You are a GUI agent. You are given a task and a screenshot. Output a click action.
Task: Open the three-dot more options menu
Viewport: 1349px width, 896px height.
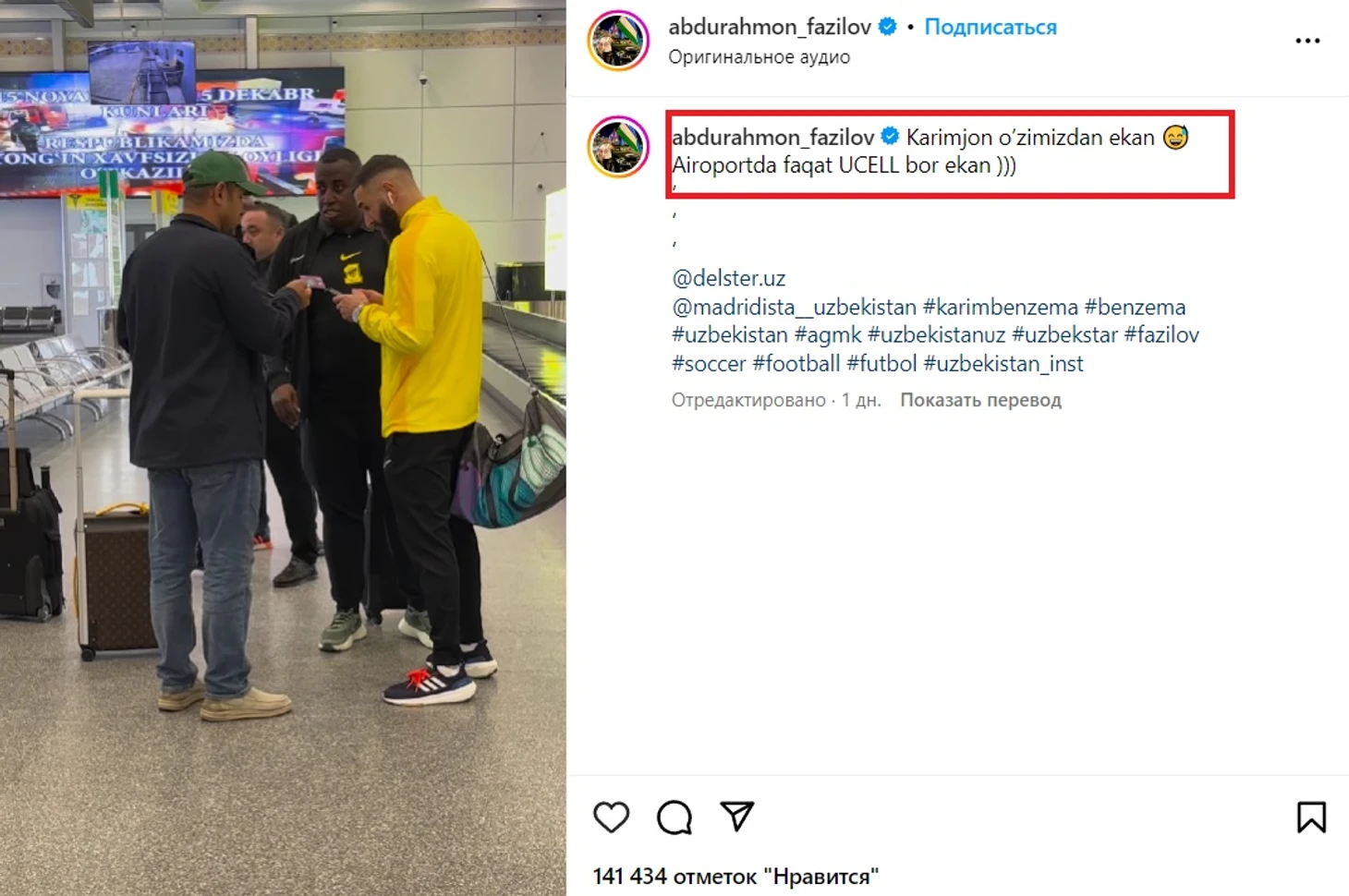pyautogui.click(x=1307, y=41)
